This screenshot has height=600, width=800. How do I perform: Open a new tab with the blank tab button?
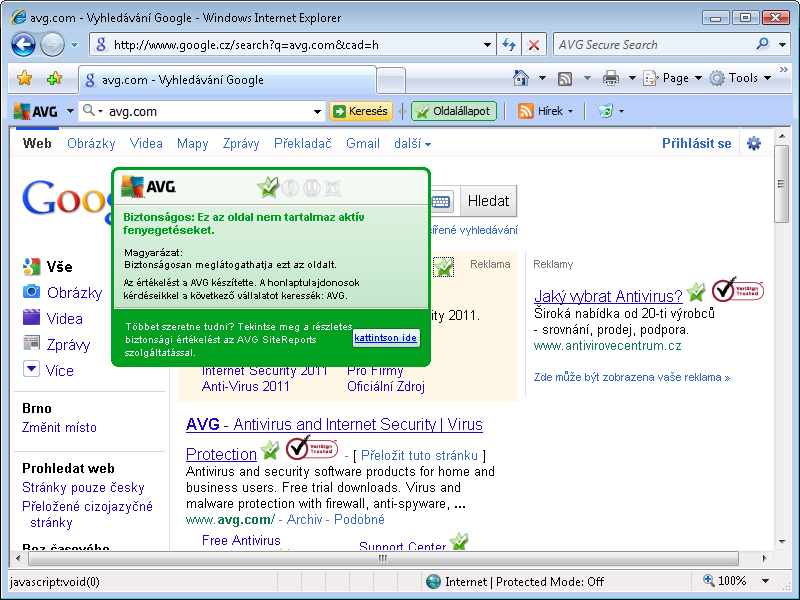391,81
